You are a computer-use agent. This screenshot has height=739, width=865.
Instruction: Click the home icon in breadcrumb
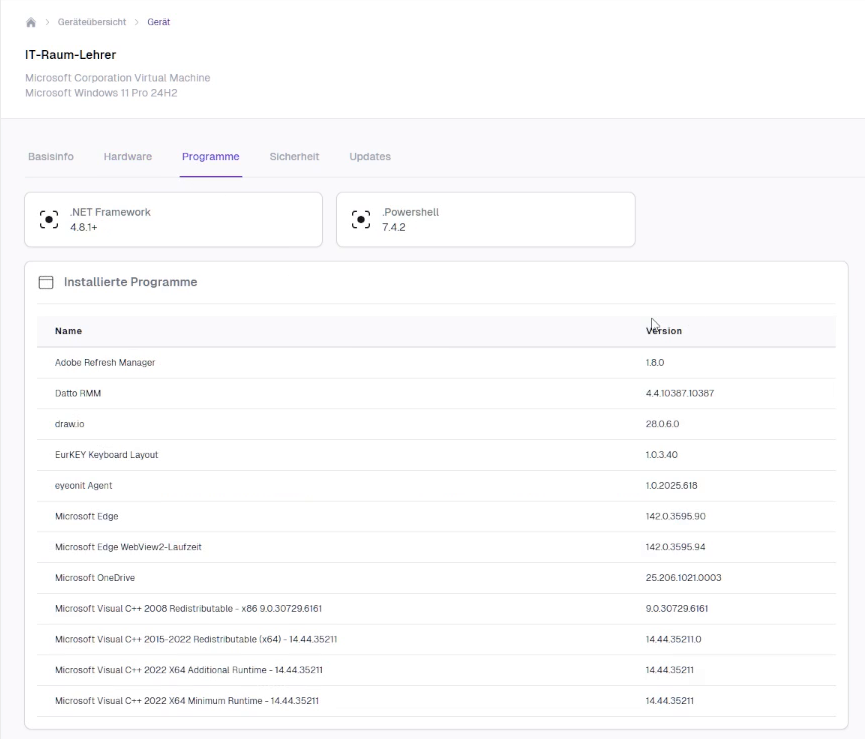31,22
